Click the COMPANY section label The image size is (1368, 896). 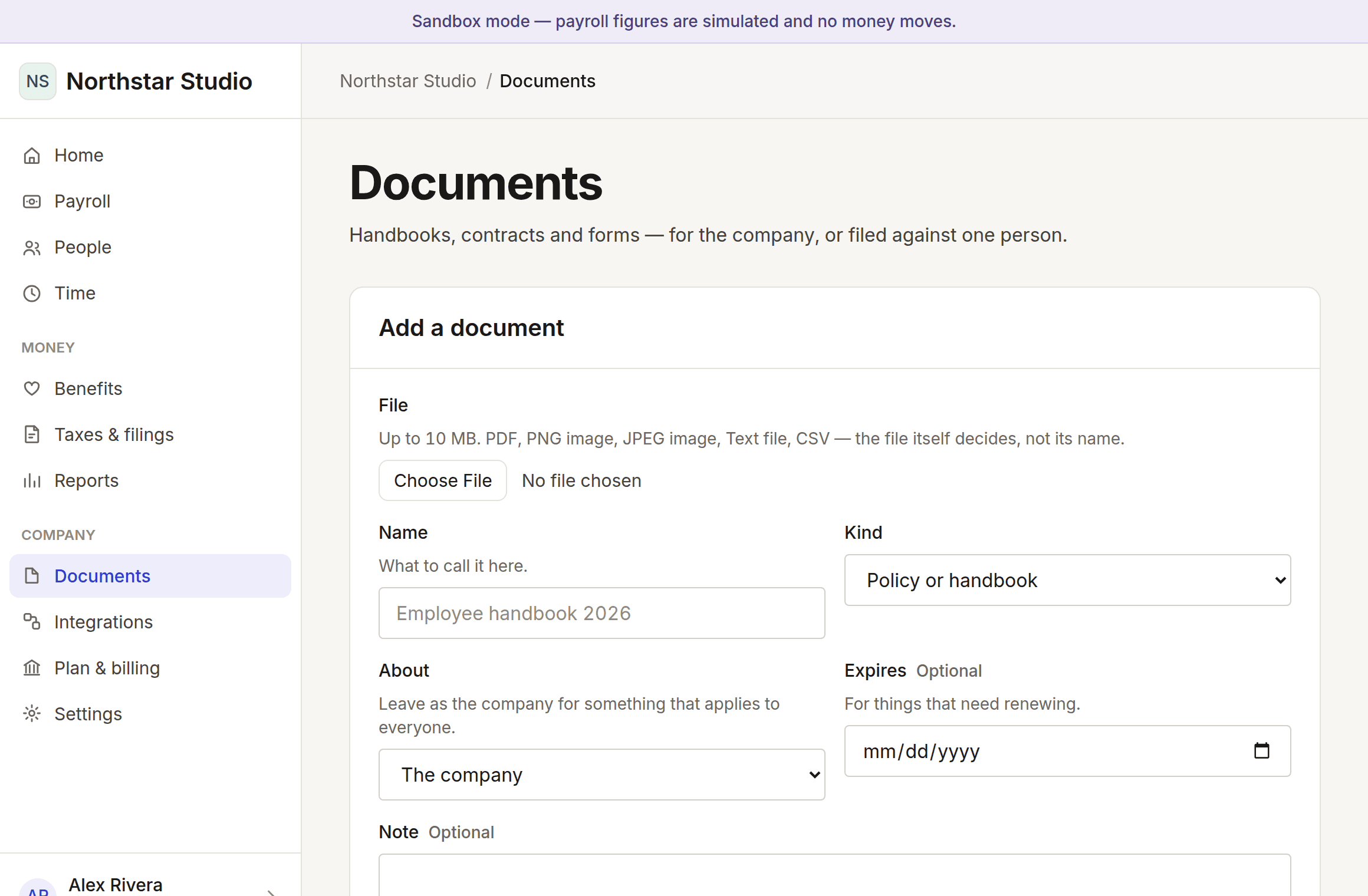pos(58,535)
